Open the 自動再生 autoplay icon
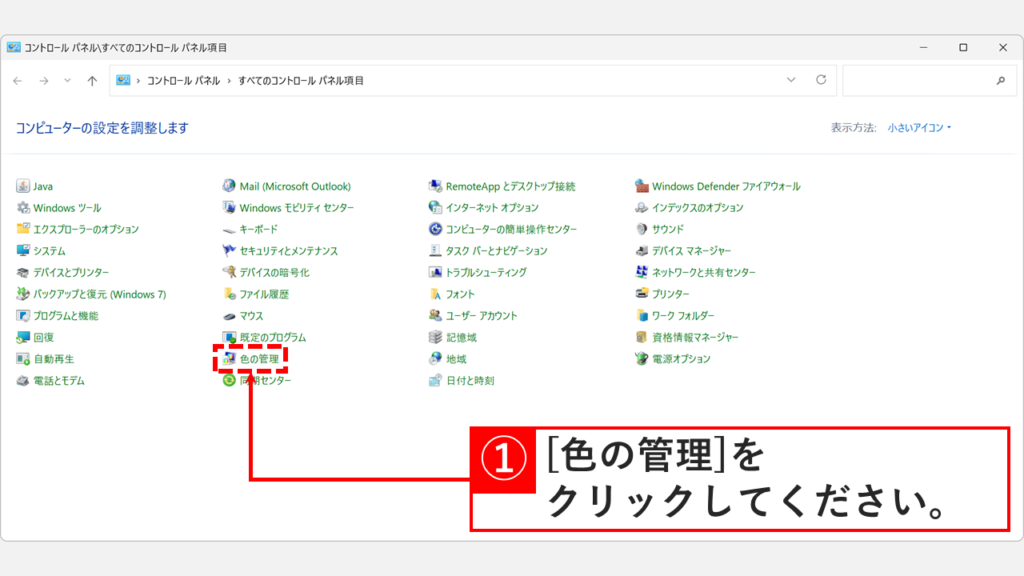 (x=23, y=359)
